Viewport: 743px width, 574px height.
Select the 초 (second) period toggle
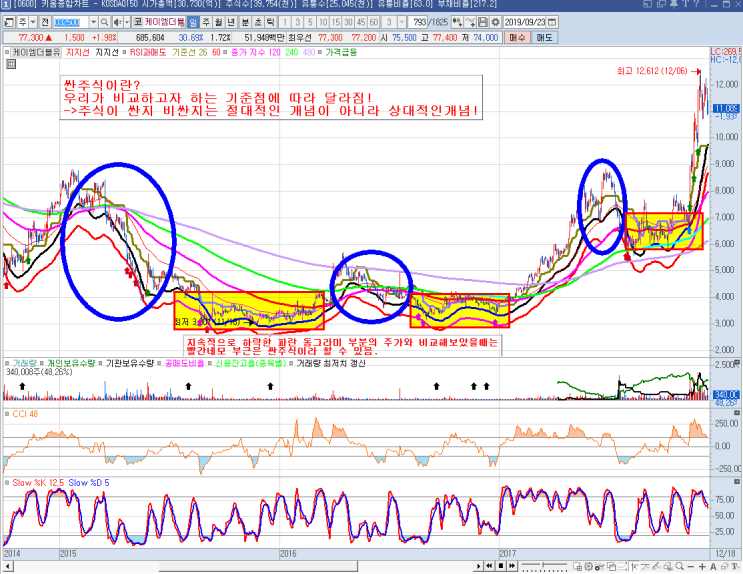258,22
